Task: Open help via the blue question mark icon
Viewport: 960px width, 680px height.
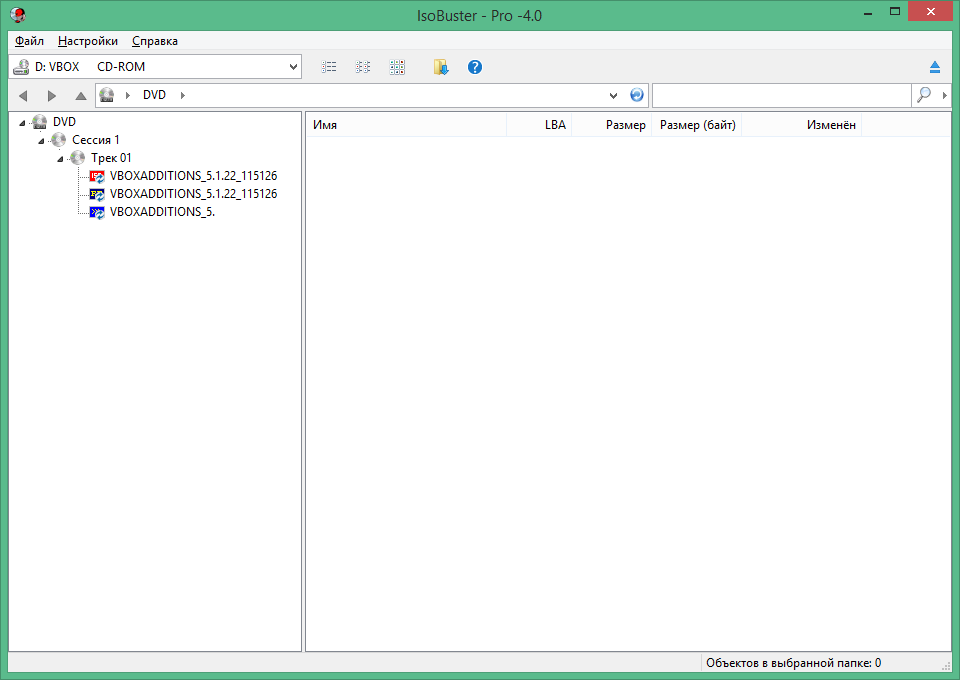Action: click(475, 67)
